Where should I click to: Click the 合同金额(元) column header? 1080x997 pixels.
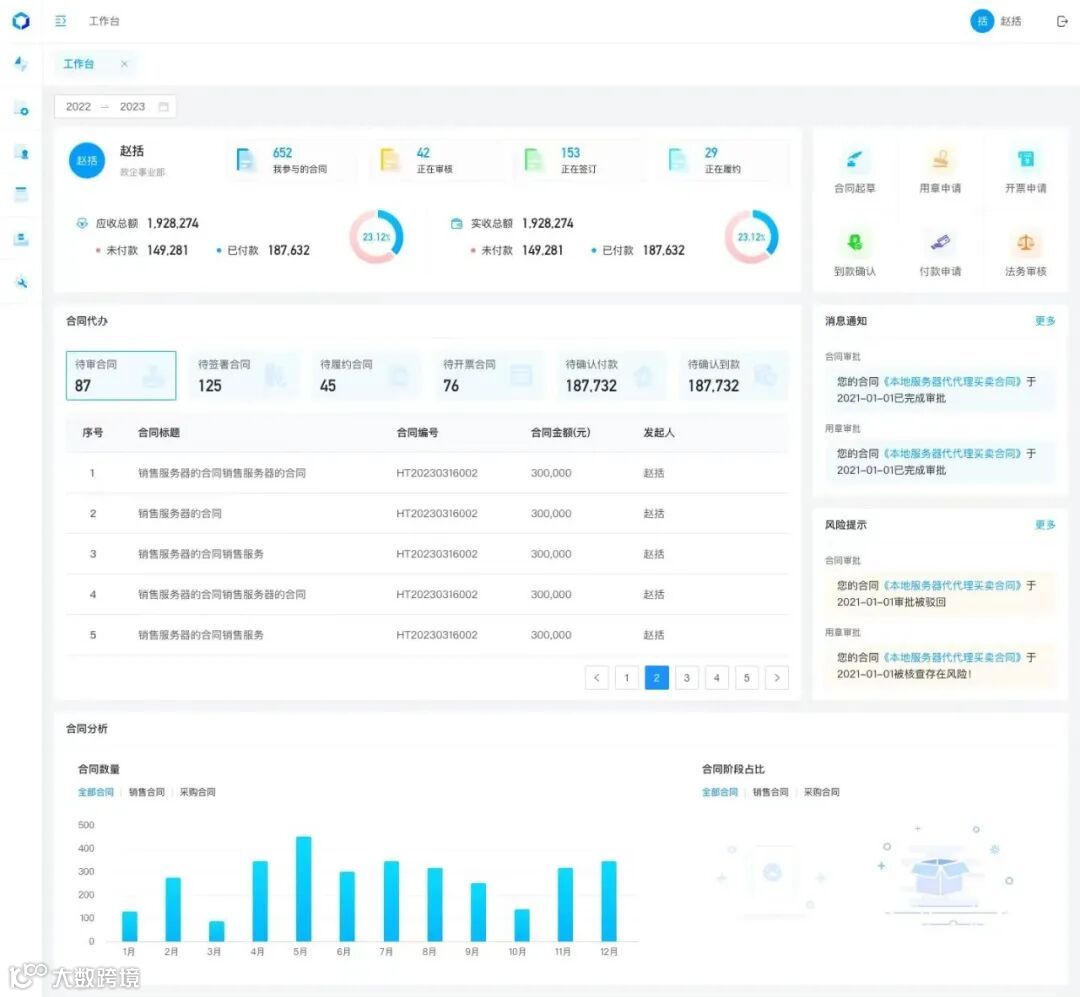click(561, 433)
